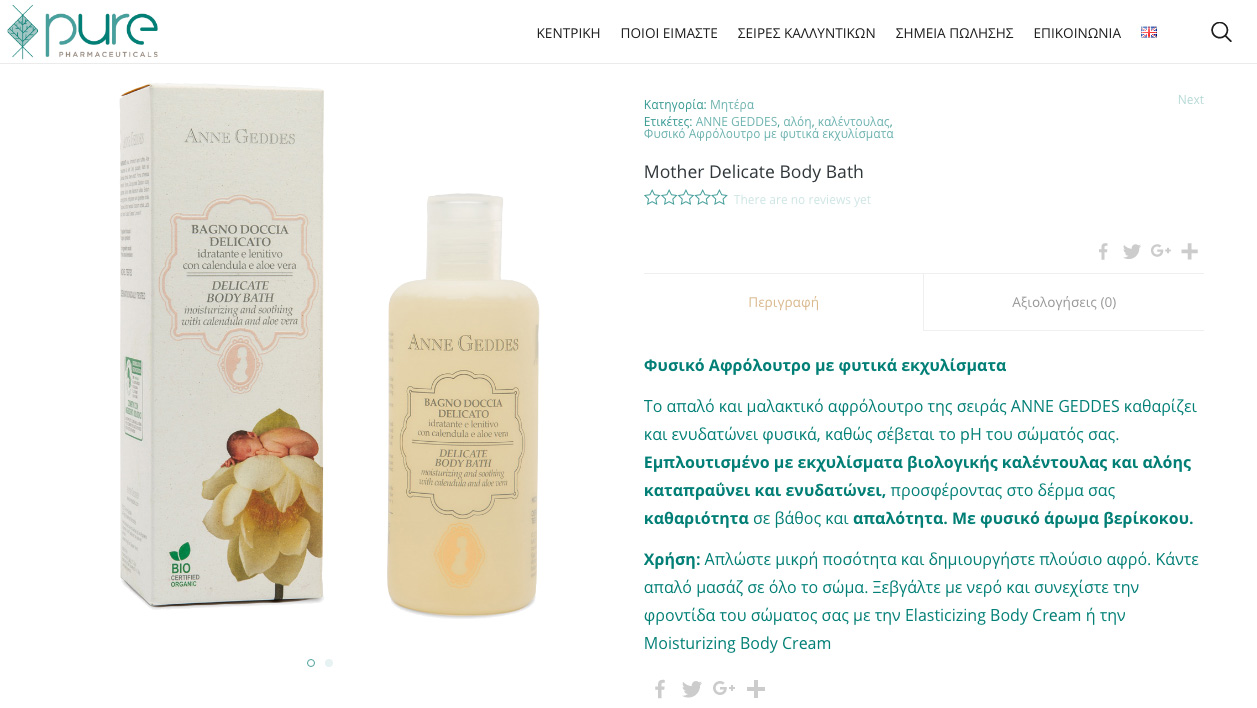Open the search magnifier icon

coord(1221,32)
